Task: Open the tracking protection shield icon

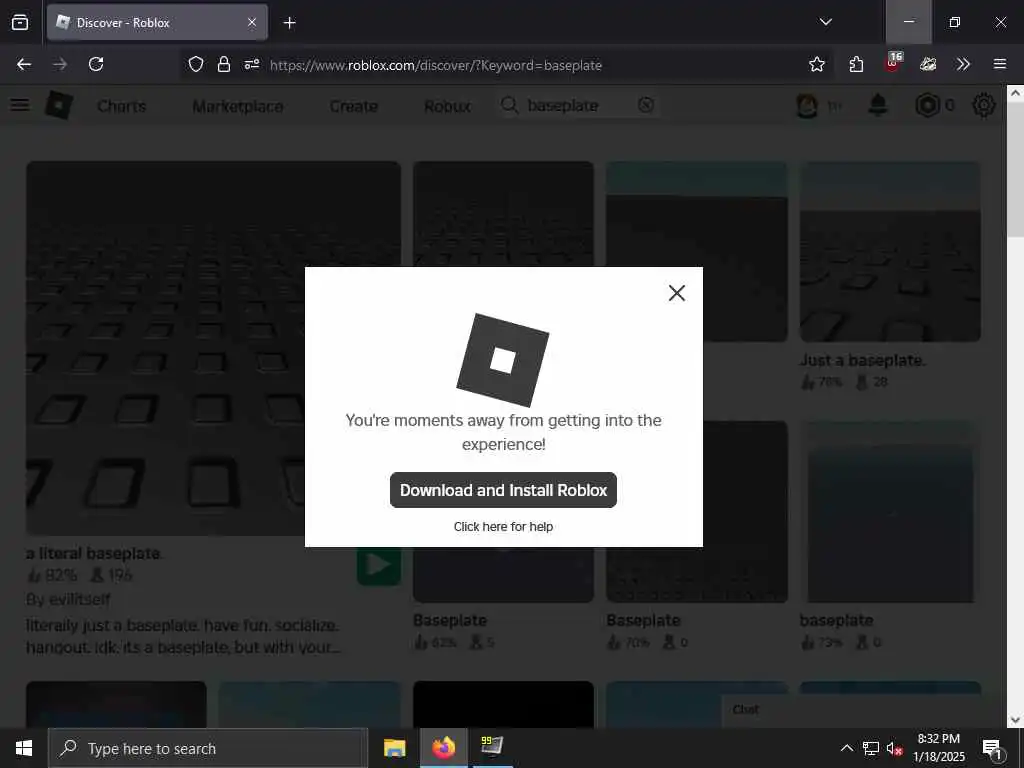Action: (196, 64)
